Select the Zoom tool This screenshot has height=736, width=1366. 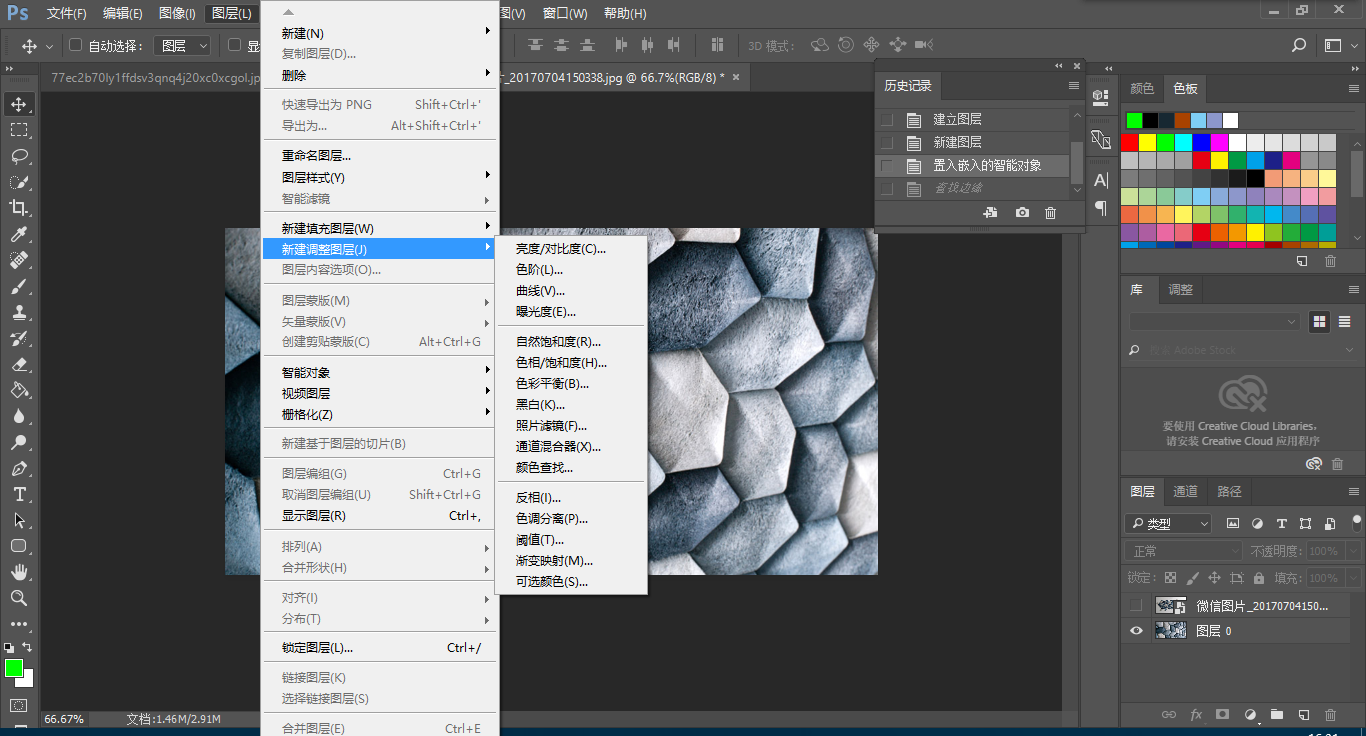[x=19, y=598]
